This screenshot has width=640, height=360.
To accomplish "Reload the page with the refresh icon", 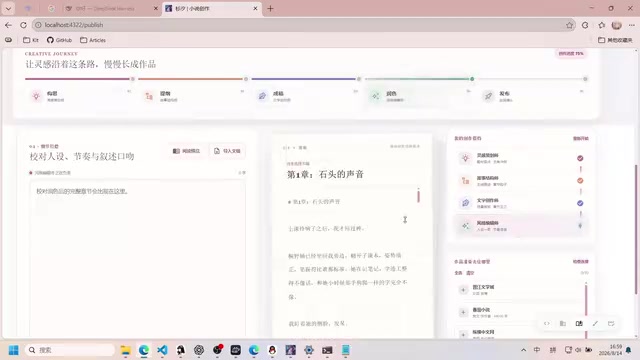I will tap(23, 25).
